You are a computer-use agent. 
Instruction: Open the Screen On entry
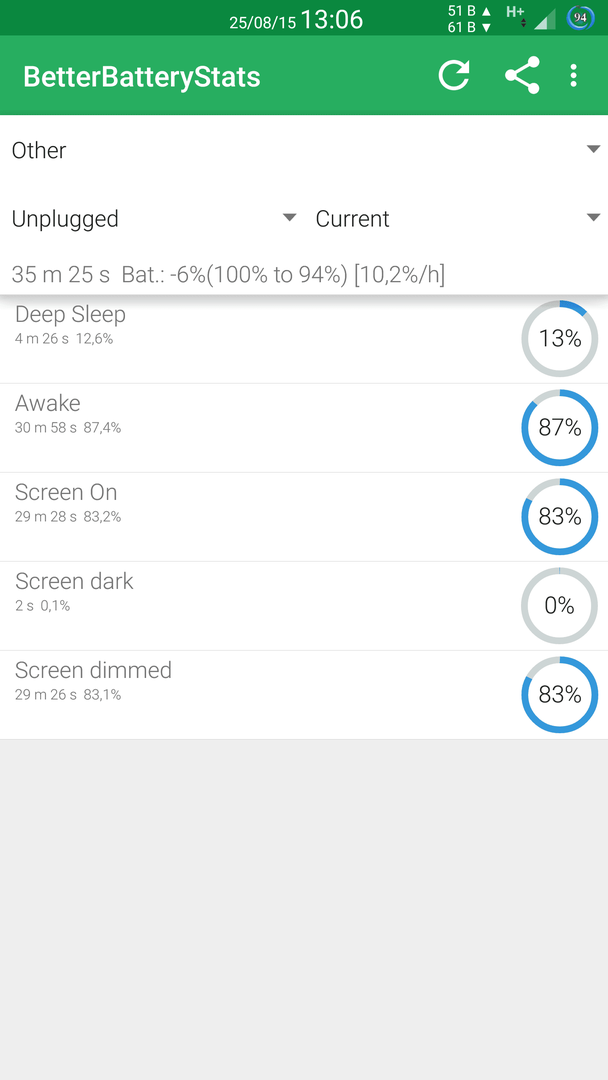[x=304, y=517]
